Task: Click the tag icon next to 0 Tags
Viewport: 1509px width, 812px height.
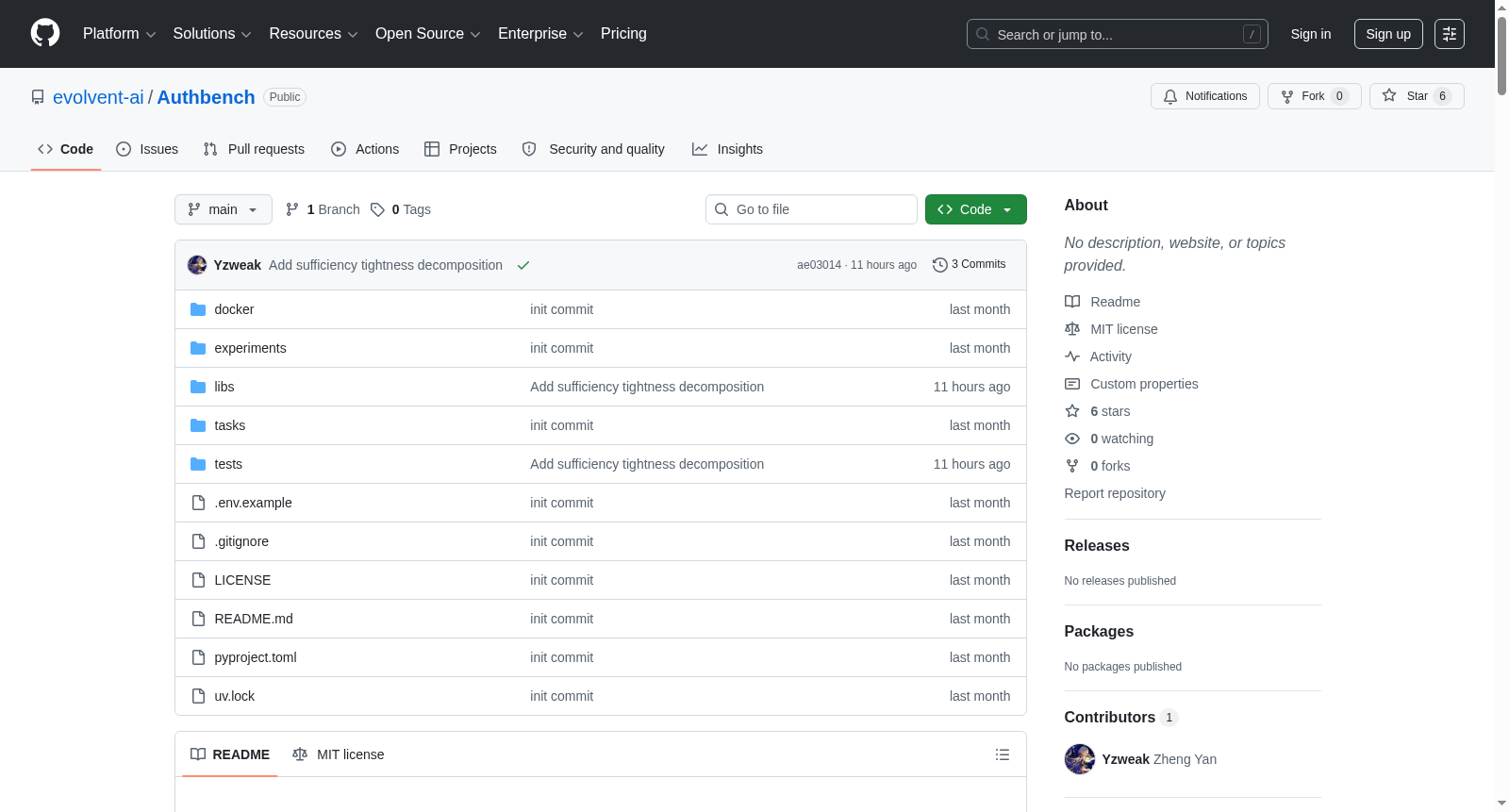Action: click(377, 209)
